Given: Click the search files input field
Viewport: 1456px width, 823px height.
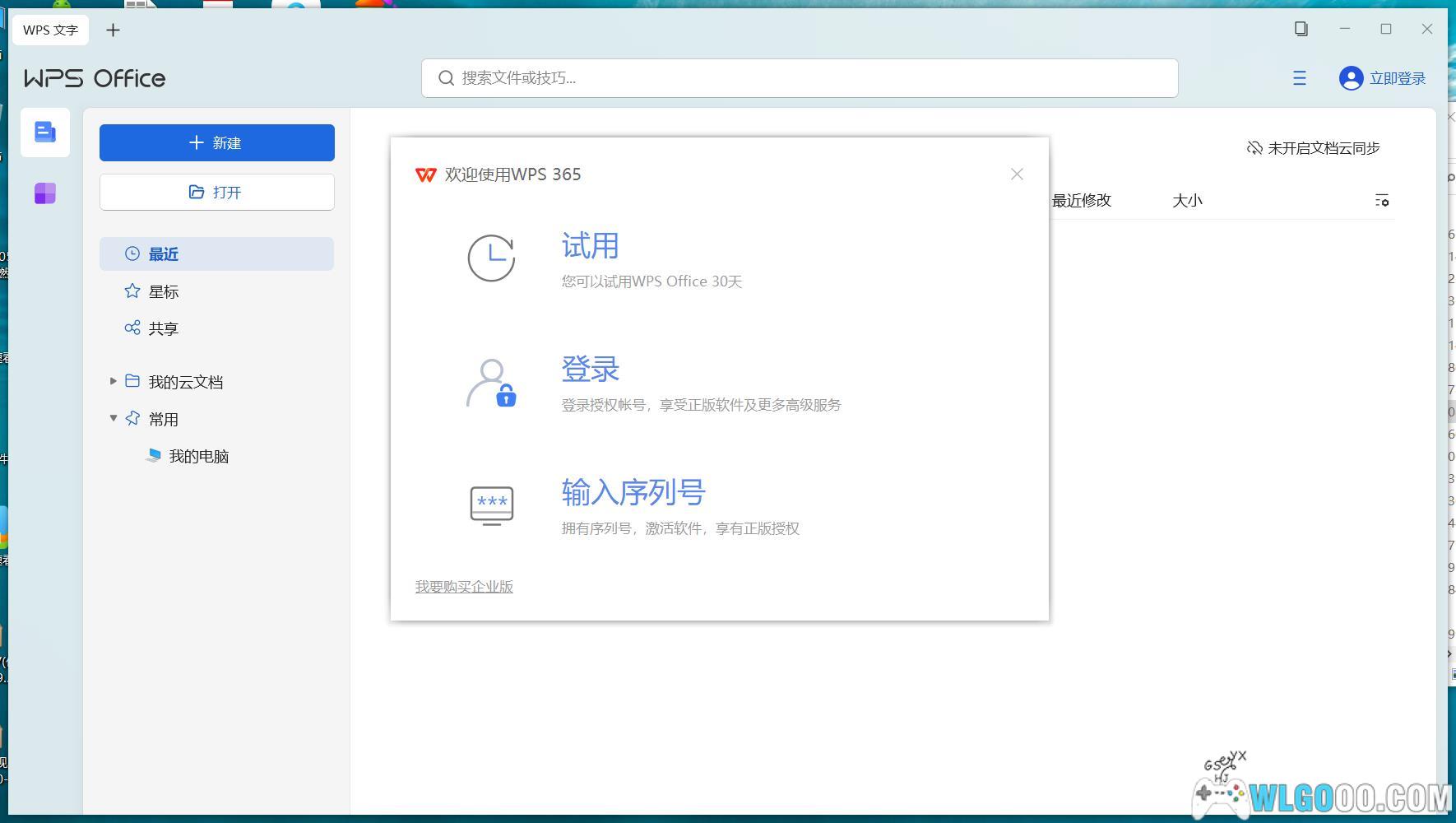Looking at the screenshot, I should coord(800,78).
